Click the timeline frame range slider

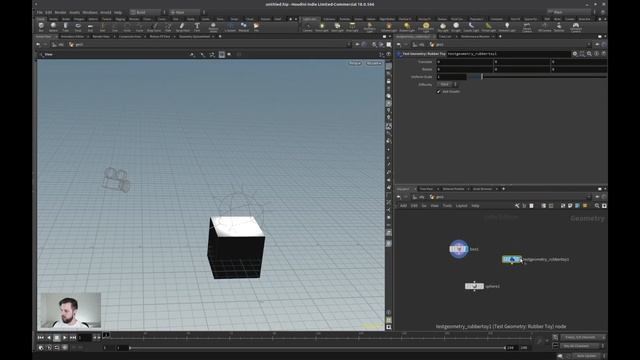pyautogui.click(x=317, y=348)
